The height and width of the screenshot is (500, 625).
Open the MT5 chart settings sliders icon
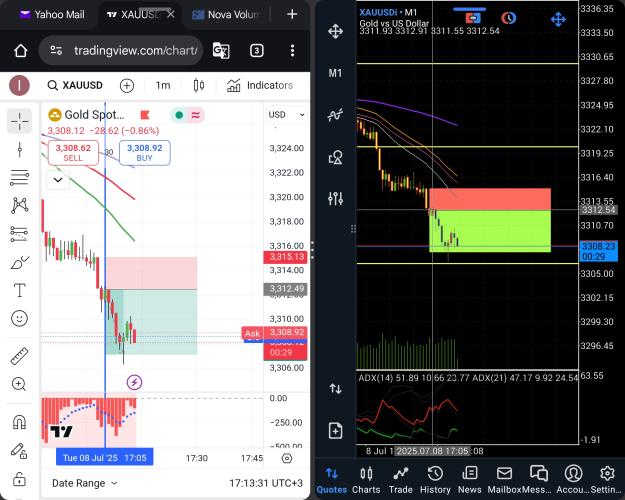(x=335, y=198)
